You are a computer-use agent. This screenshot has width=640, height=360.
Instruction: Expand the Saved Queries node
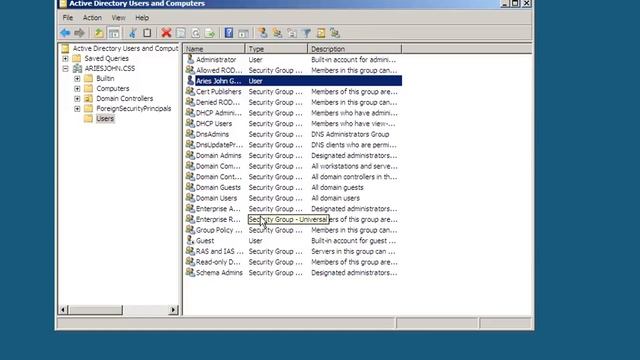(65, 58)
